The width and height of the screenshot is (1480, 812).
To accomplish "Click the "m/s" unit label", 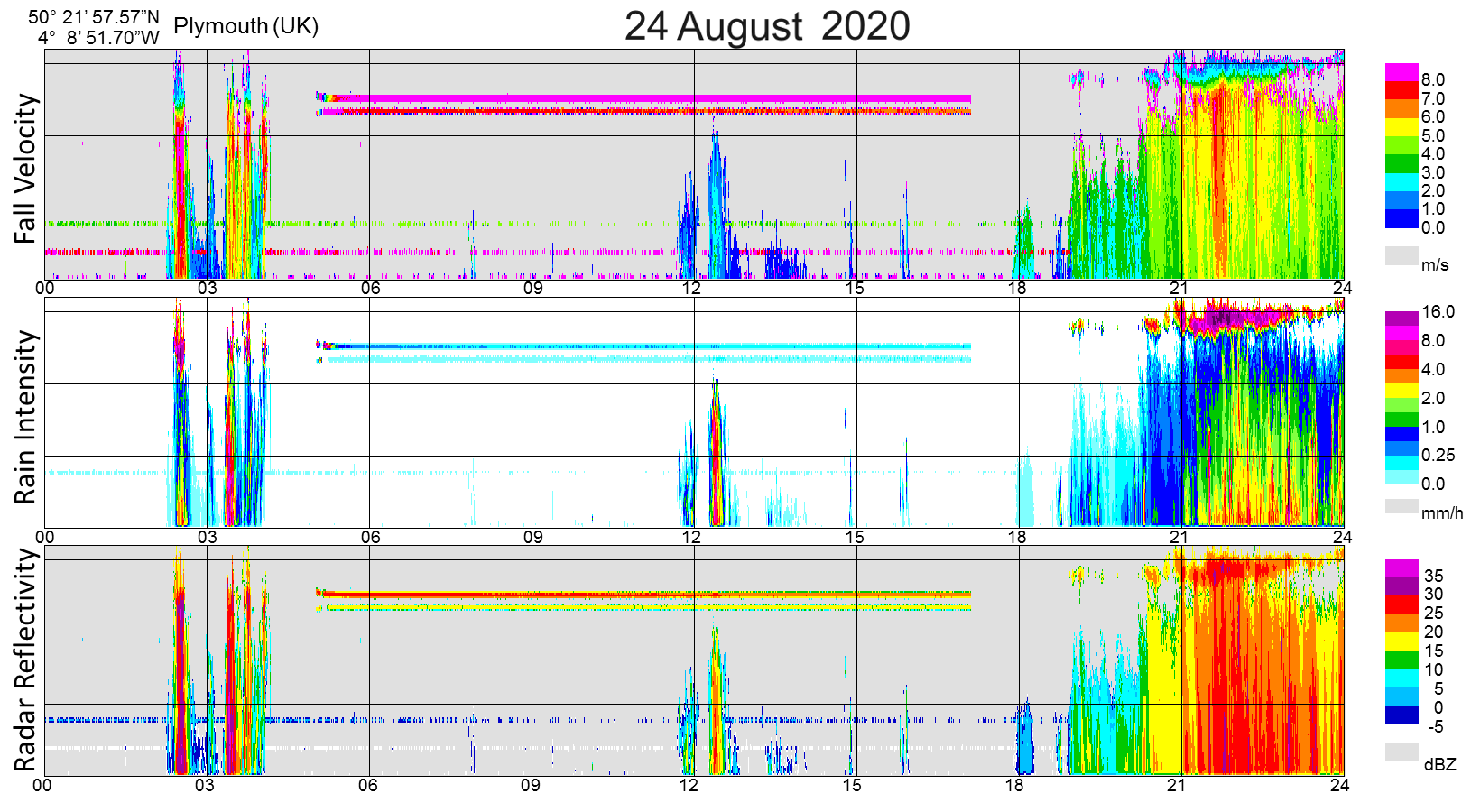I will (x=1435, y=265).
